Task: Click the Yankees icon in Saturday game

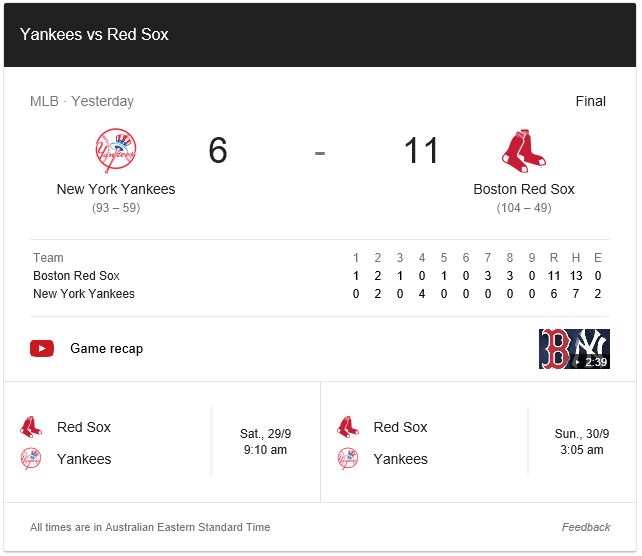Action: (x=31, y=459)
